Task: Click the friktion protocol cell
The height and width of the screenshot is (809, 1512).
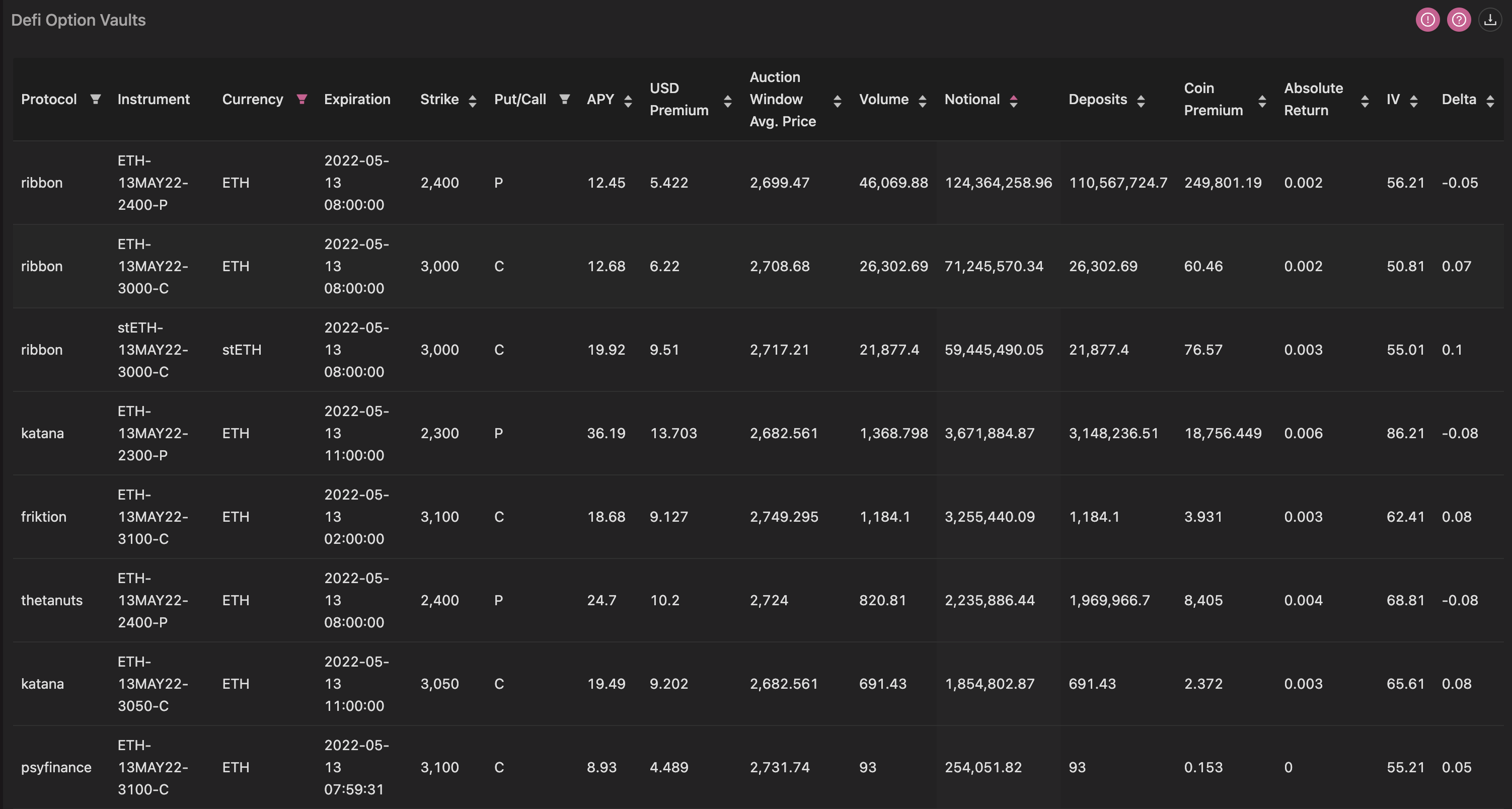Action: click(43, 517)
